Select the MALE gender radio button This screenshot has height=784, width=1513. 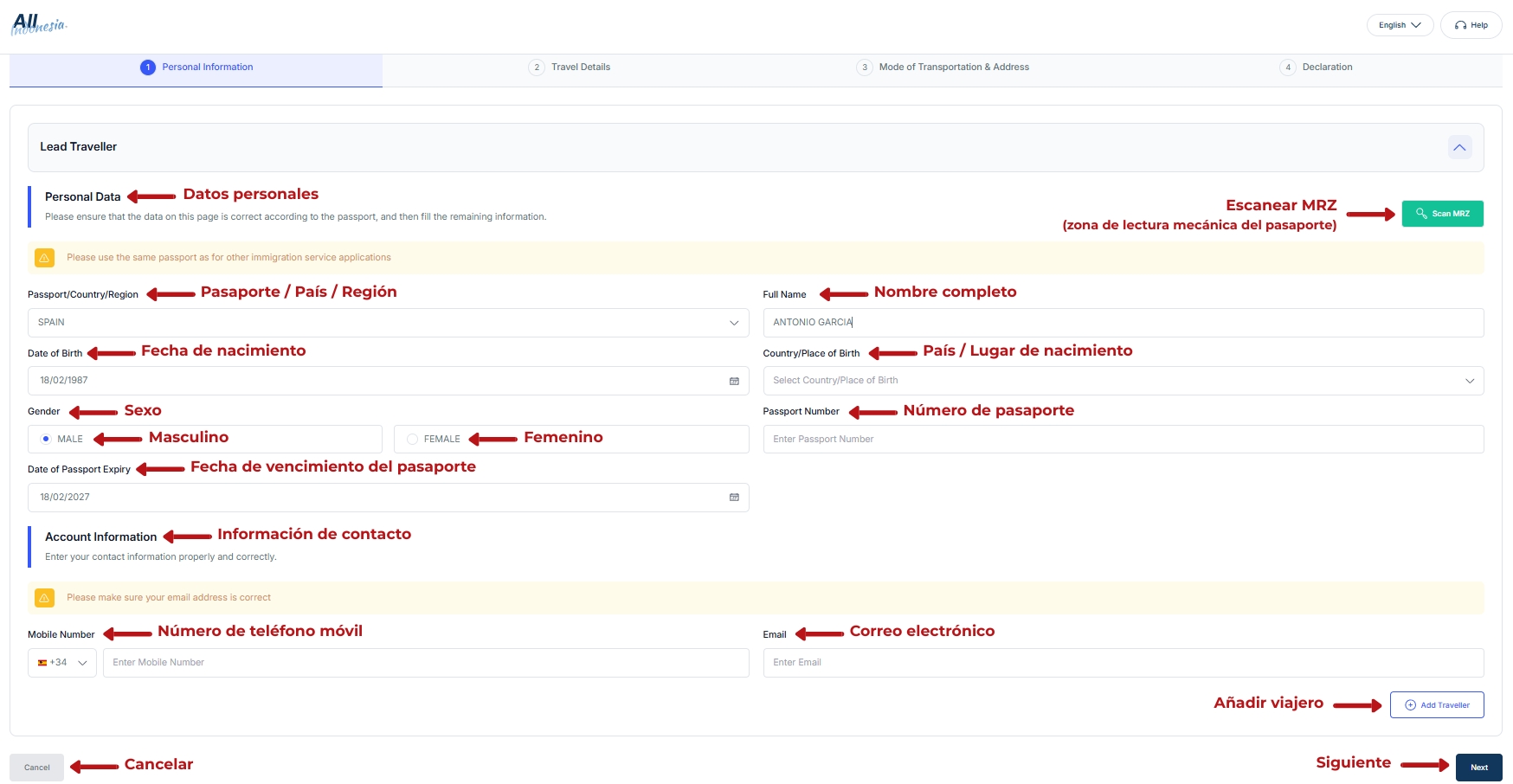click(47, 439)
